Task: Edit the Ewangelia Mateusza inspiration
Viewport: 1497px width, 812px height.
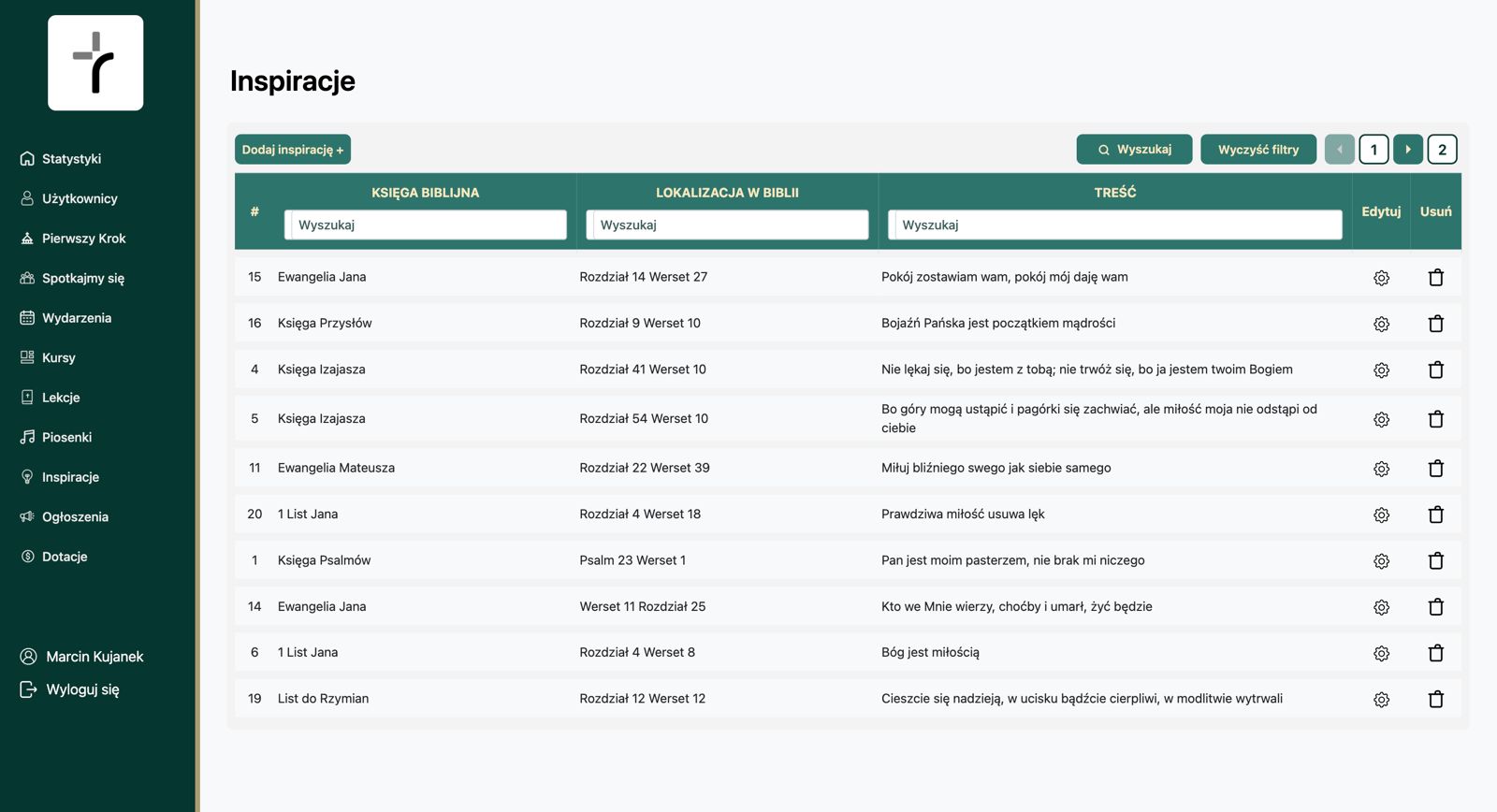Action: (x=1381, y=469)
